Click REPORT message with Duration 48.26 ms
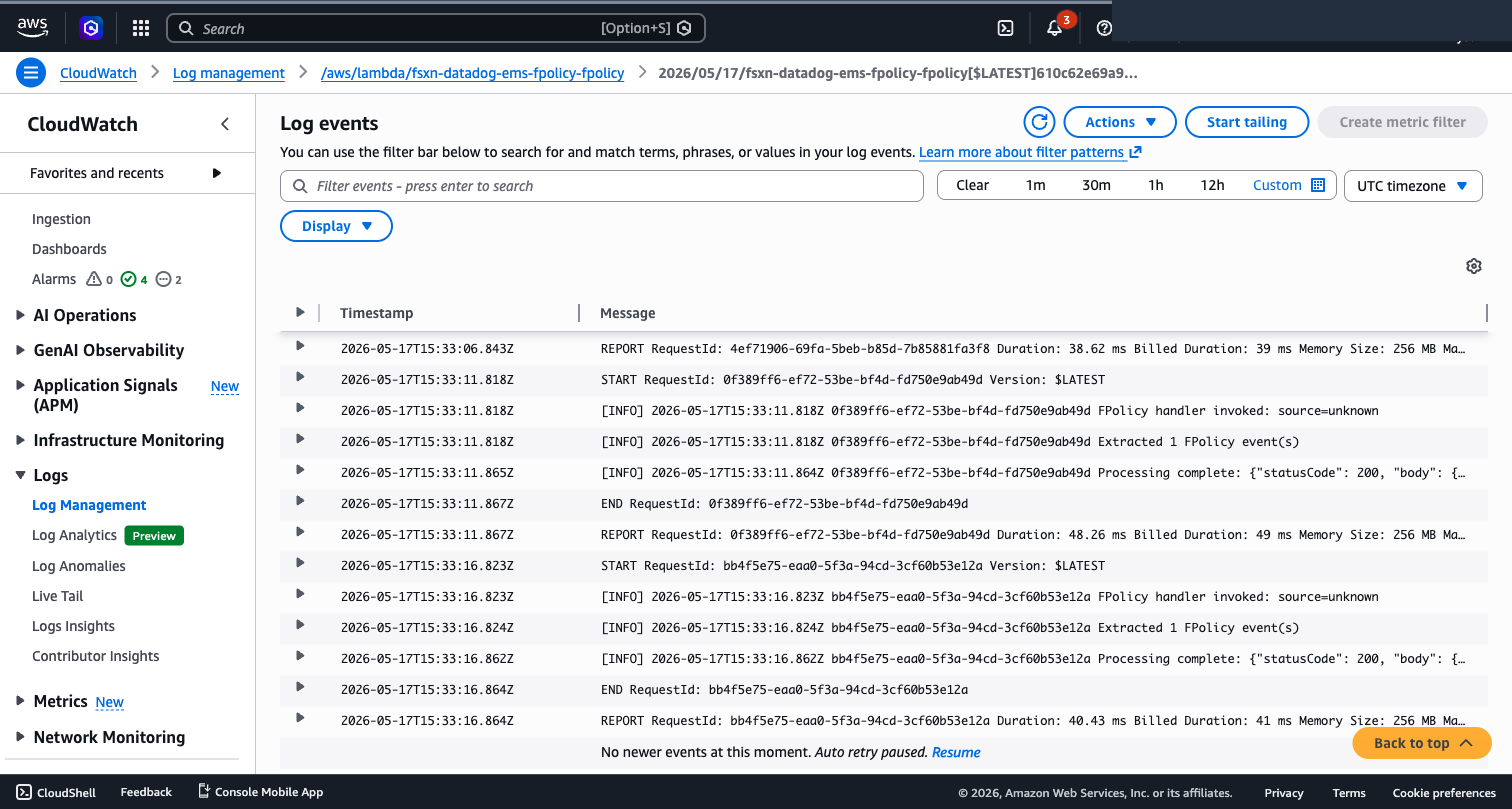Viewport: 1512px width, 809px height. coord(1033,535)
